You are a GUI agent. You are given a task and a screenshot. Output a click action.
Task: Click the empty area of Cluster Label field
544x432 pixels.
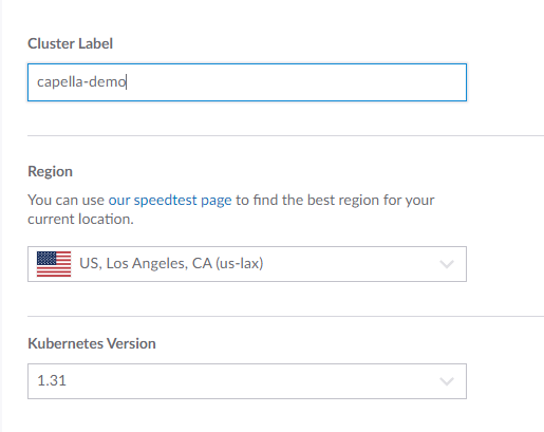click(x=295, y=82)
